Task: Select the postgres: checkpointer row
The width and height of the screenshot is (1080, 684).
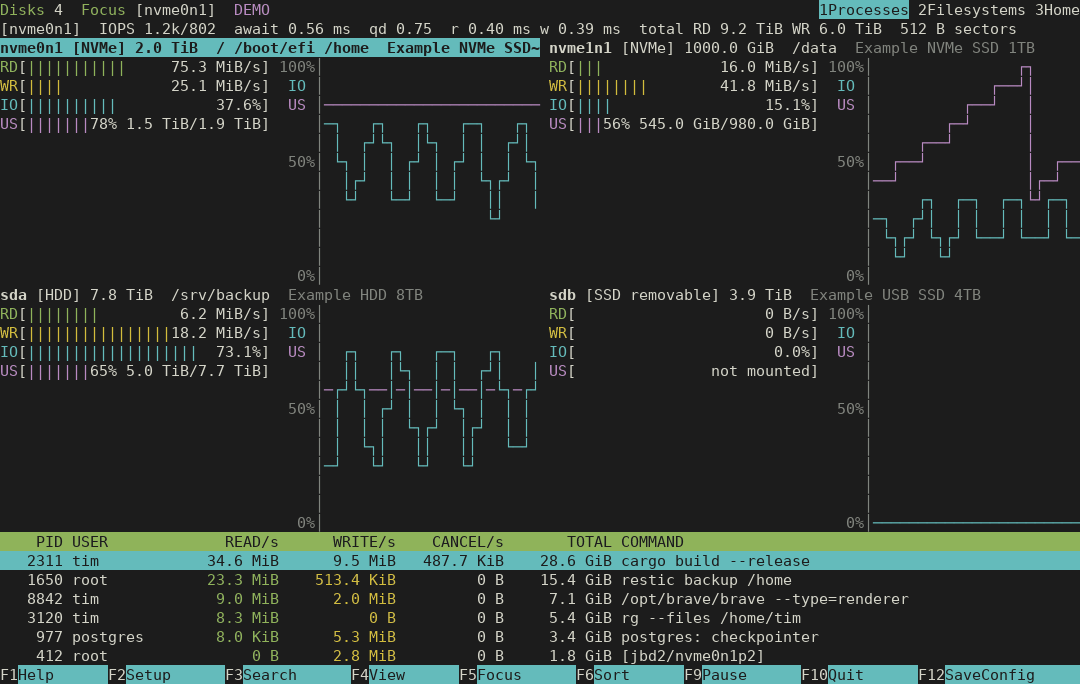Action: click(x=540, y=637)
